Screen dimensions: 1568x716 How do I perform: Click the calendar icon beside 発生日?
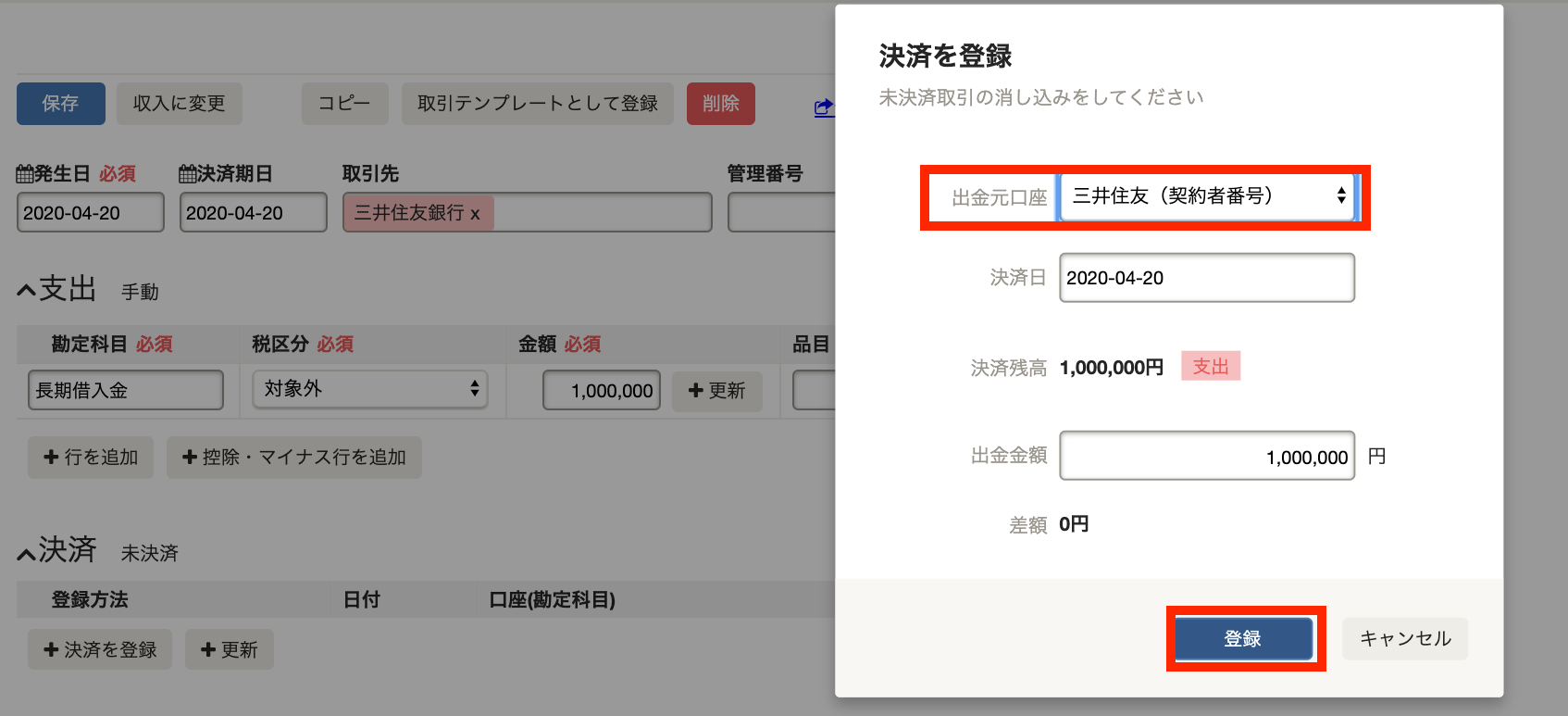pyautogui.click(x=25, y=173)
